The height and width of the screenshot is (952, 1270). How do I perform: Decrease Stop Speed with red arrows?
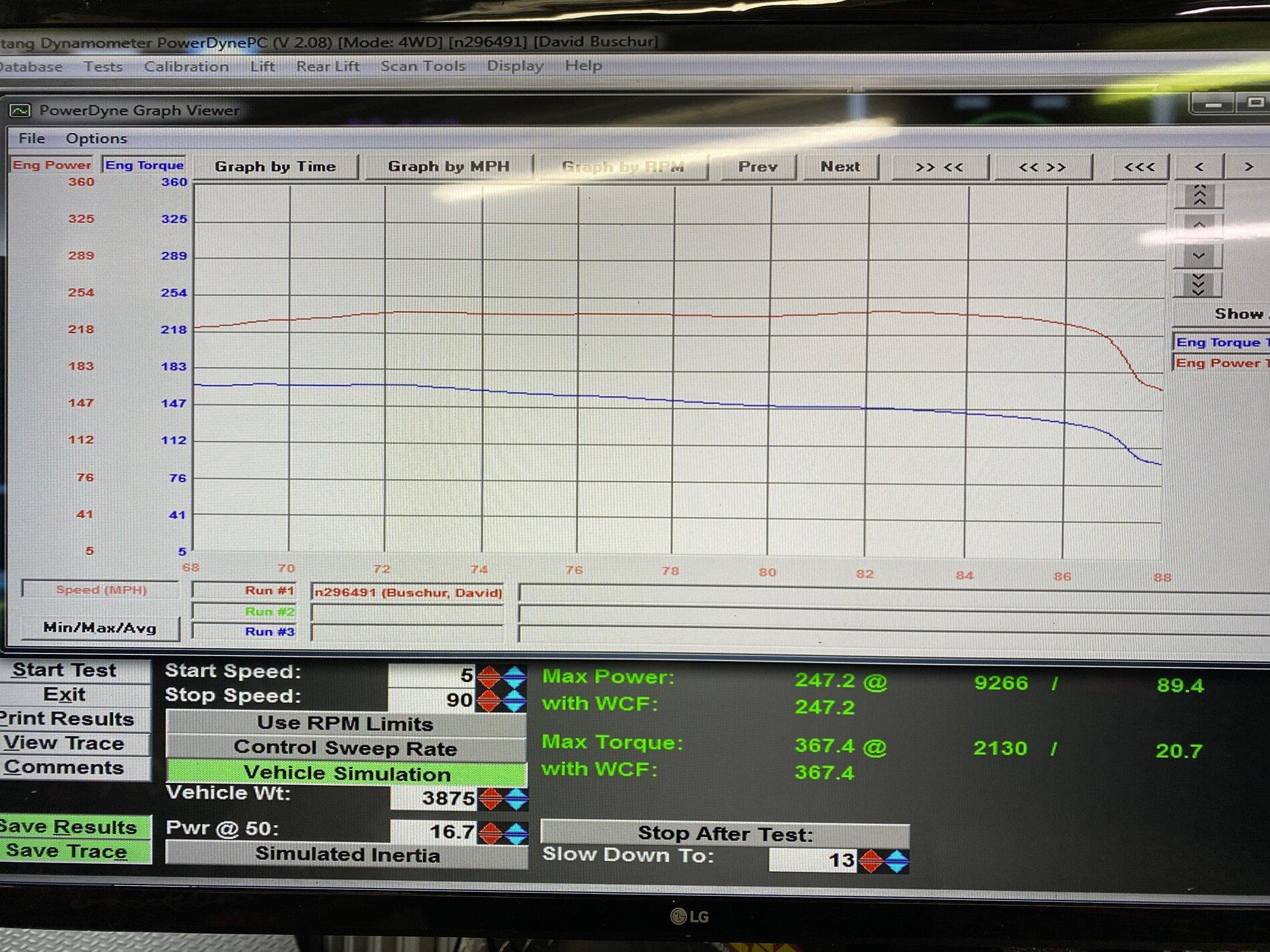pyautogui.click(x=489, y=700)
